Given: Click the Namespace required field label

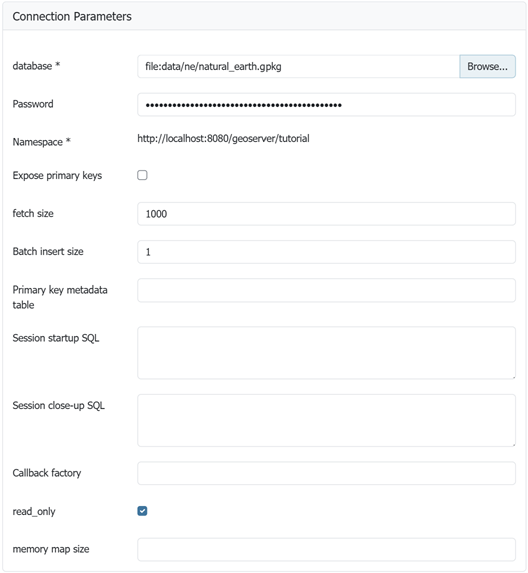Looking at the screenshot, I should [41, 142].
